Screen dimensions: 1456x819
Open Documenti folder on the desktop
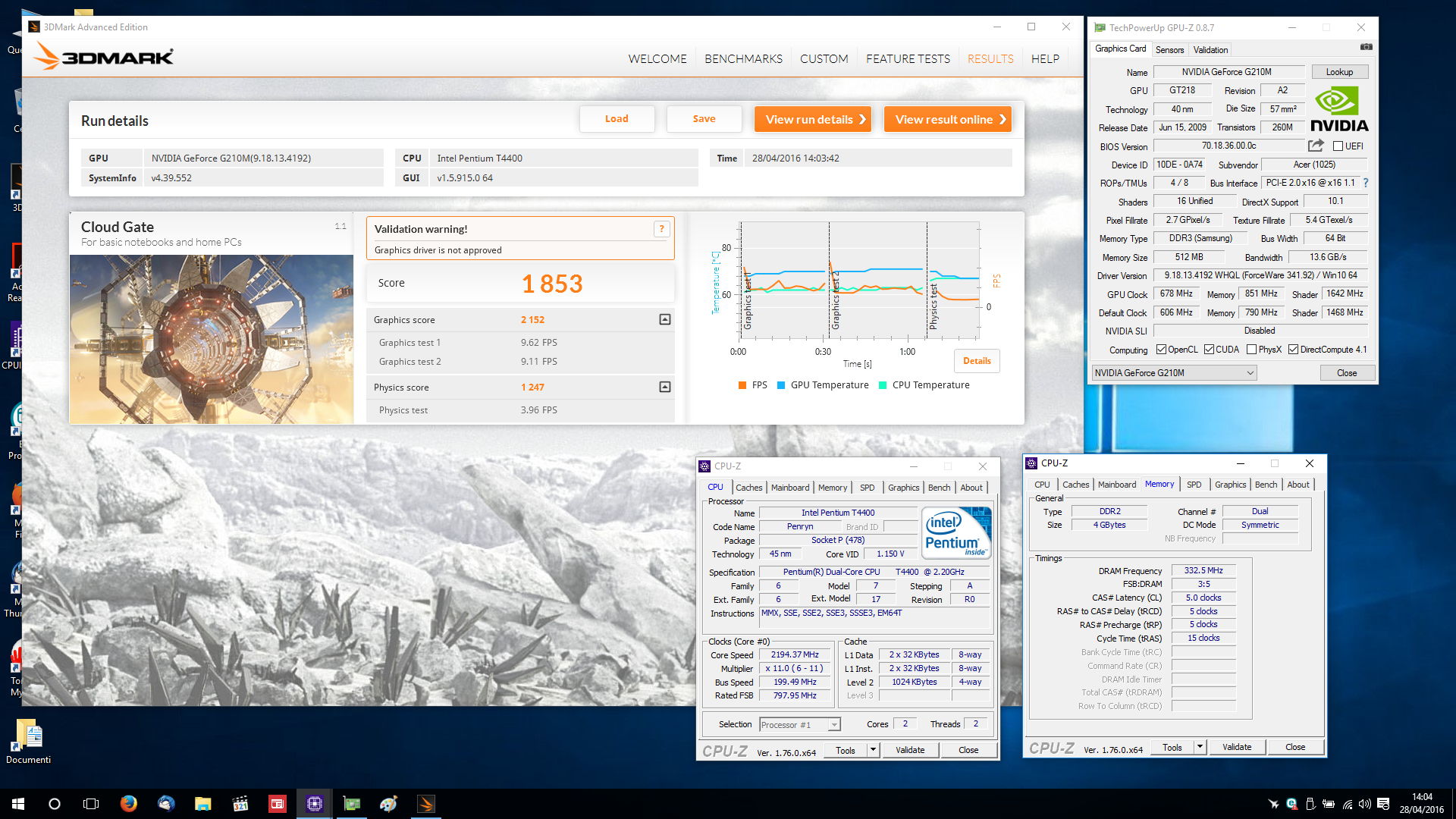29,742
